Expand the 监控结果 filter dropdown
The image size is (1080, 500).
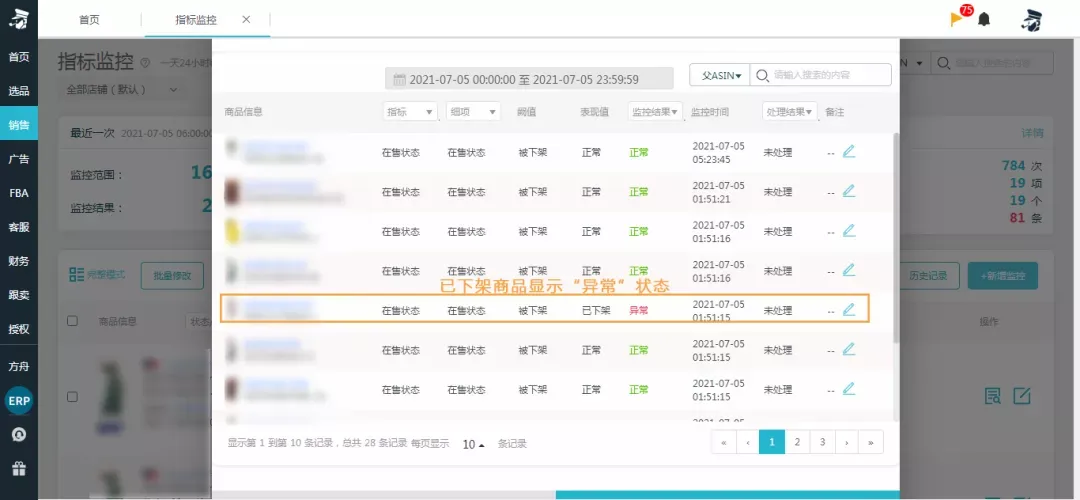tap(654, 112)
